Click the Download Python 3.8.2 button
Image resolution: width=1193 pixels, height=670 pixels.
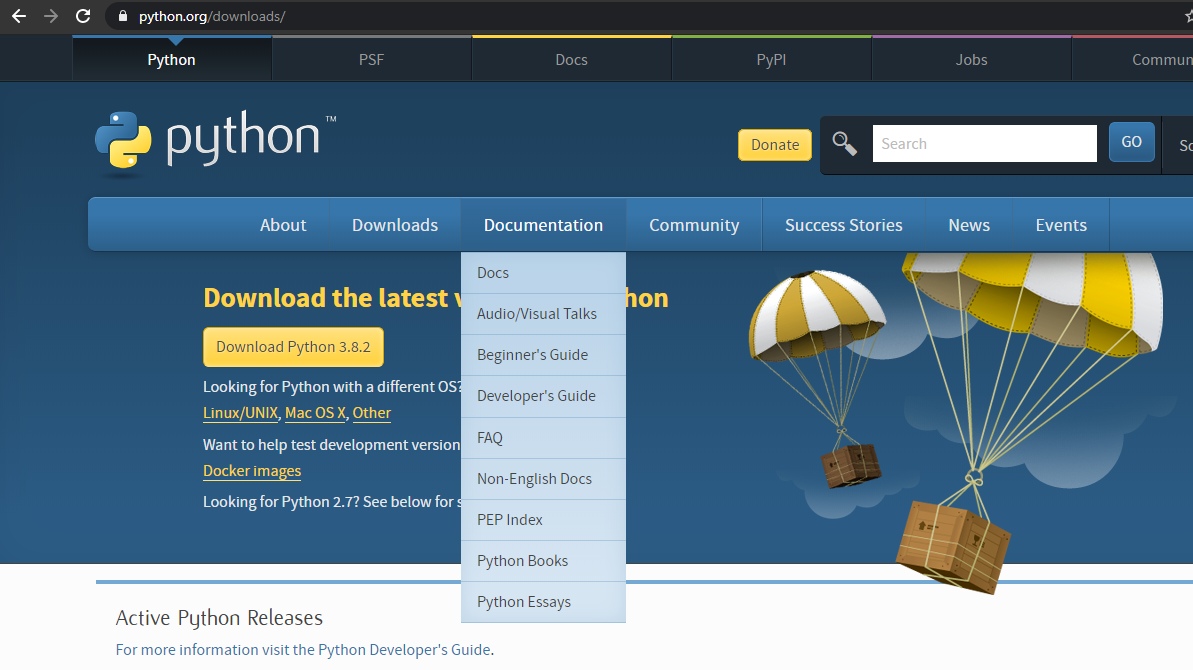[x=292, y=347]
